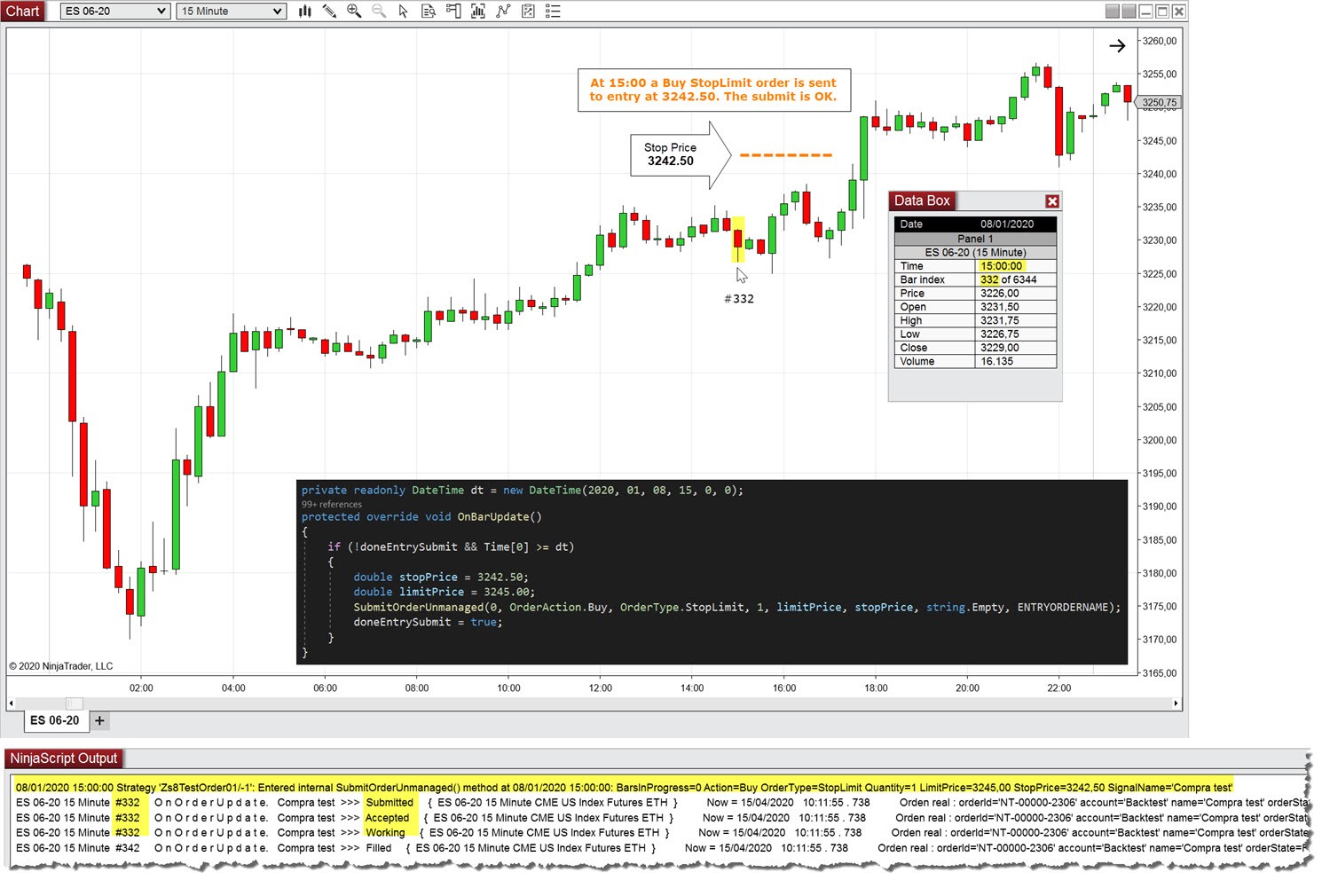Open the ES 06-20 instrument dropdown
Viewport: 1322px width, 896px height.
pos(114,11)
